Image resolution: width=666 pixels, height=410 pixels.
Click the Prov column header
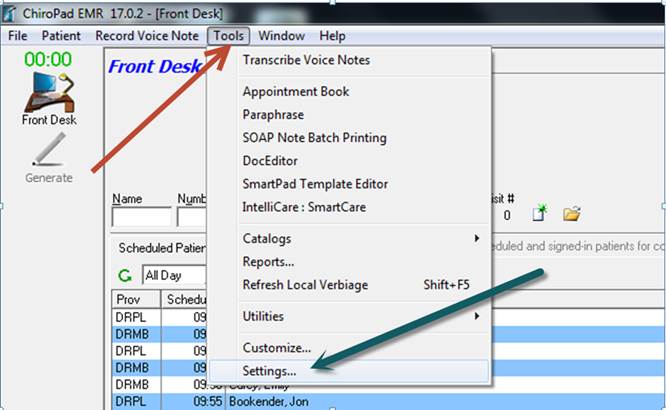[x=136, y=300]
